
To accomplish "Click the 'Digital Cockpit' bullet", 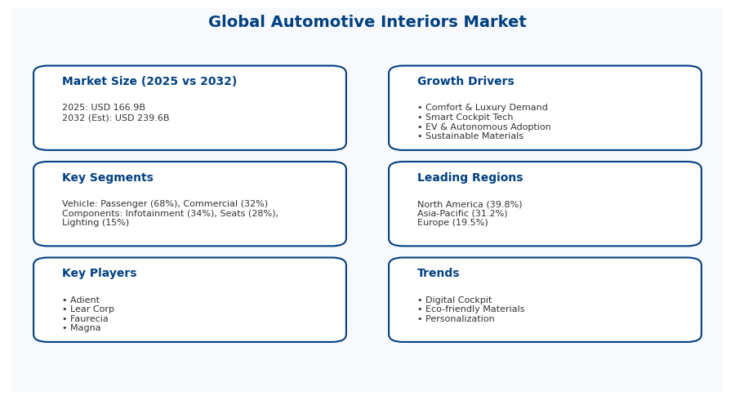I will coord(455,300).
